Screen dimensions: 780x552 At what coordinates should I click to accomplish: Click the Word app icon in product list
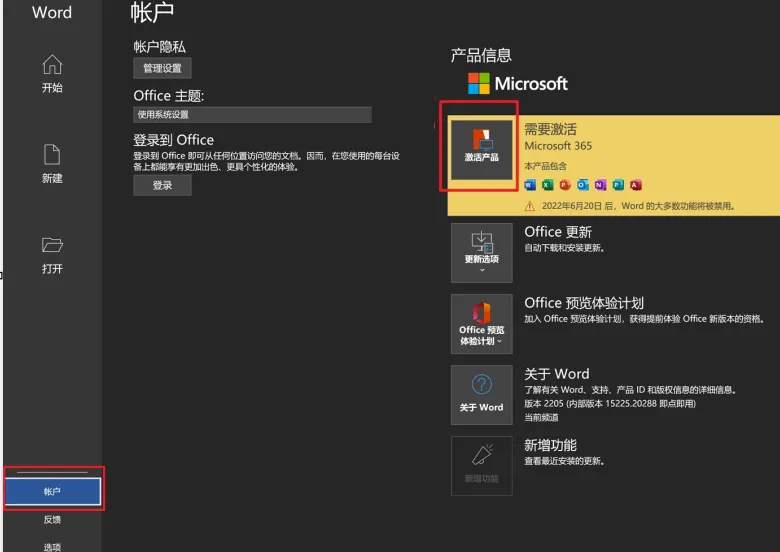[530, 185]
